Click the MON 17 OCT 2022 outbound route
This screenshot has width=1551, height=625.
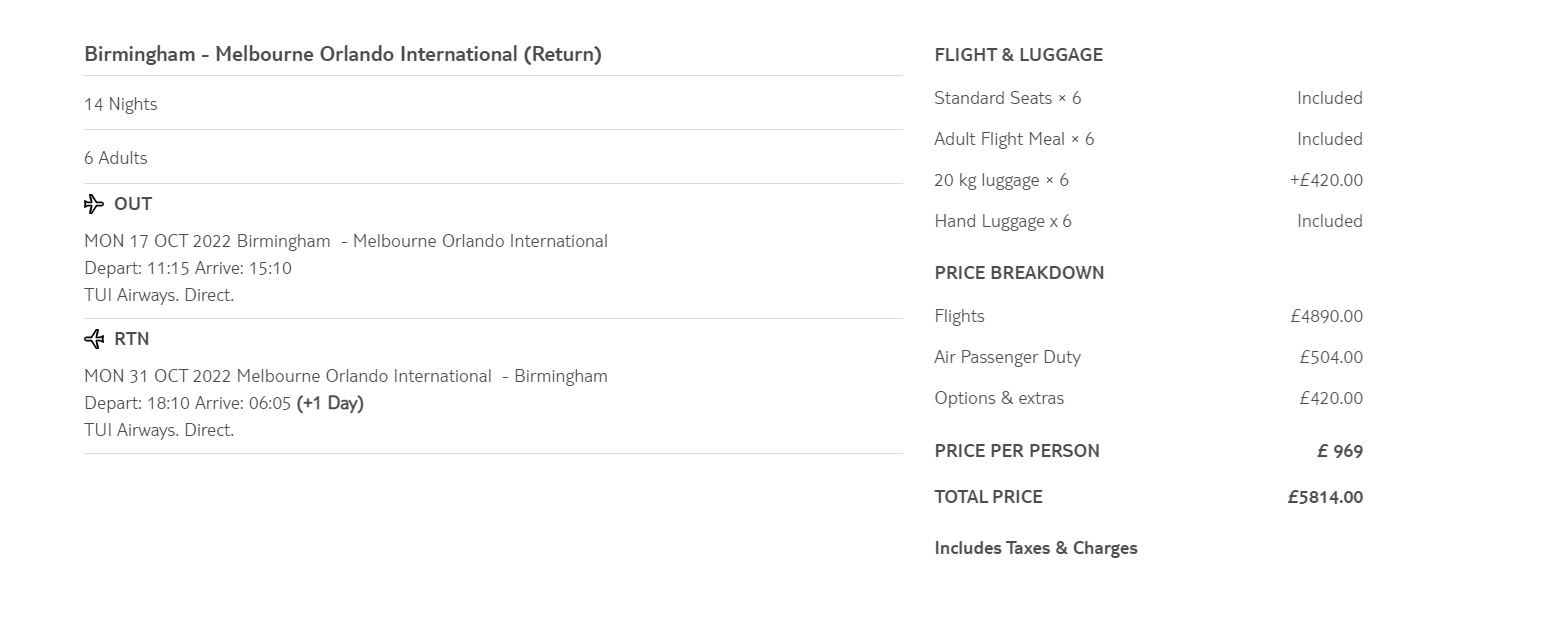pos(346,241)
